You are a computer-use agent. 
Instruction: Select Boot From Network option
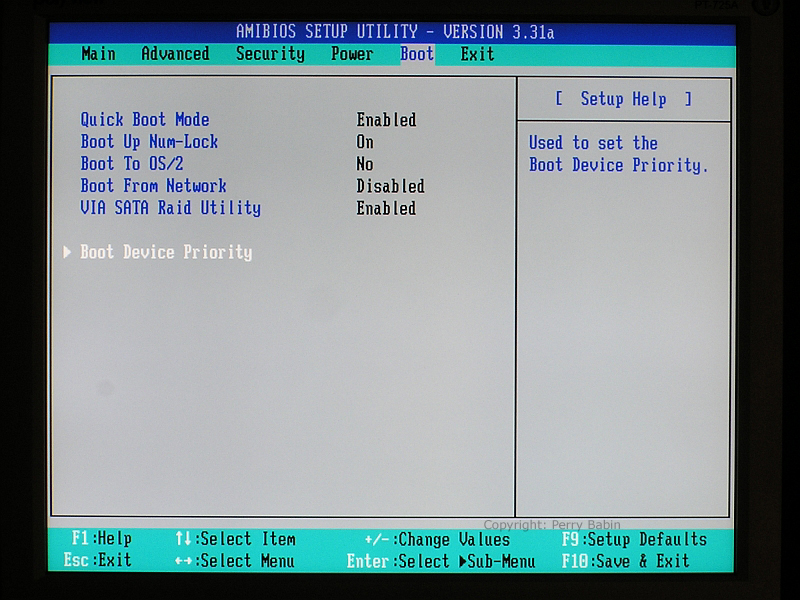pyautogui.click(x=153, y=186)
